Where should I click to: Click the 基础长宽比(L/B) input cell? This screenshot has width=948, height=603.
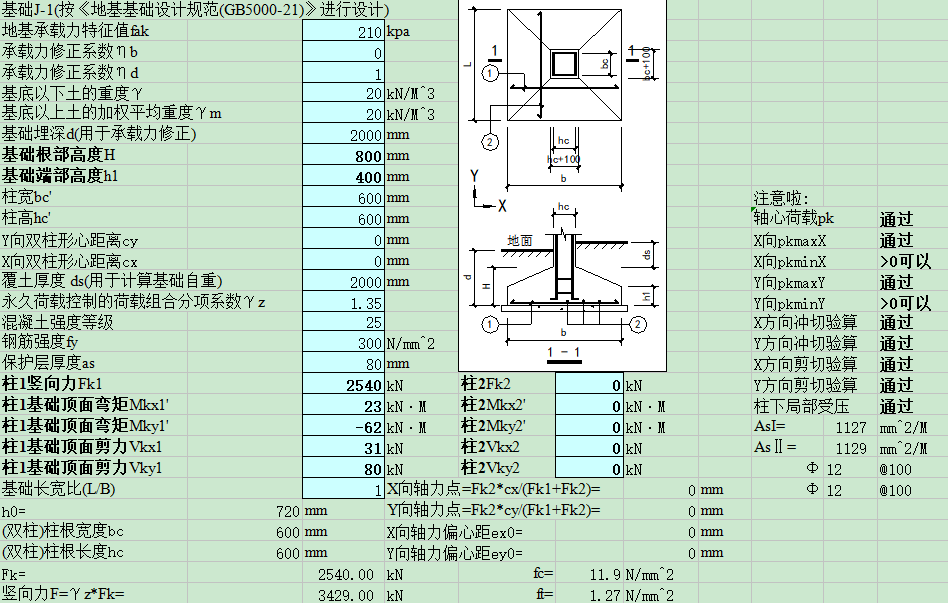click(342, 490)
